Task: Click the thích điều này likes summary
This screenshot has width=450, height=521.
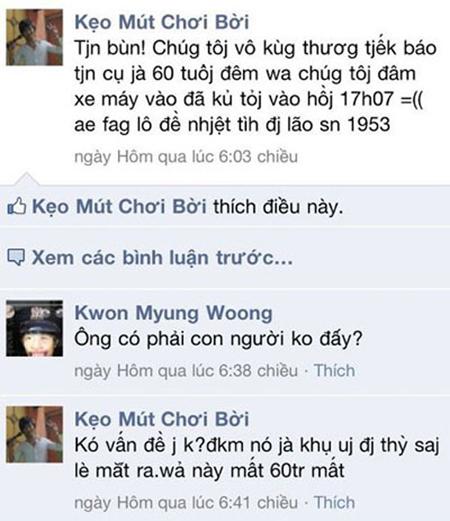Action: pyautogui.click(x=278, y=206)
